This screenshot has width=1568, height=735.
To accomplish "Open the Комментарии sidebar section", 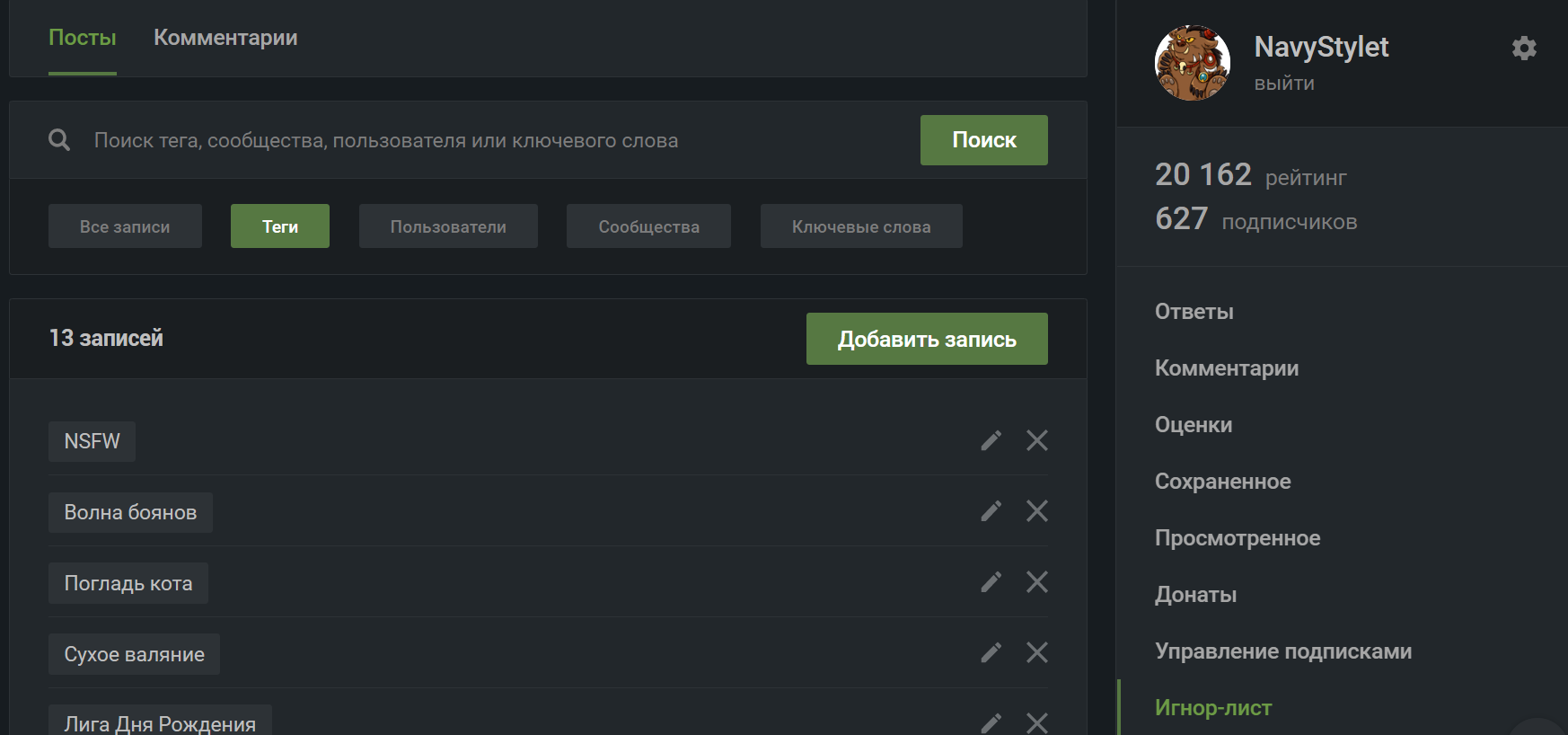I will point(1227,368).
